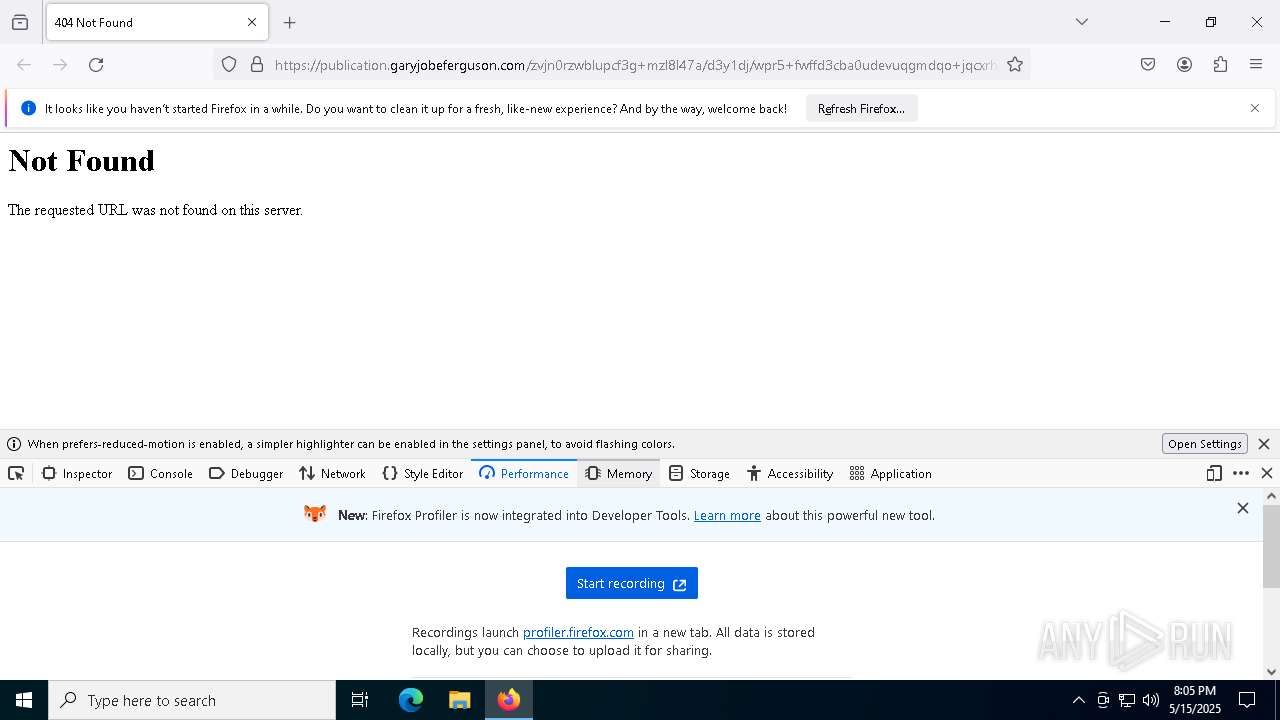The image size is (1280, 720).
Task: Switch to the Memory tab
Action: click(619, 474)
